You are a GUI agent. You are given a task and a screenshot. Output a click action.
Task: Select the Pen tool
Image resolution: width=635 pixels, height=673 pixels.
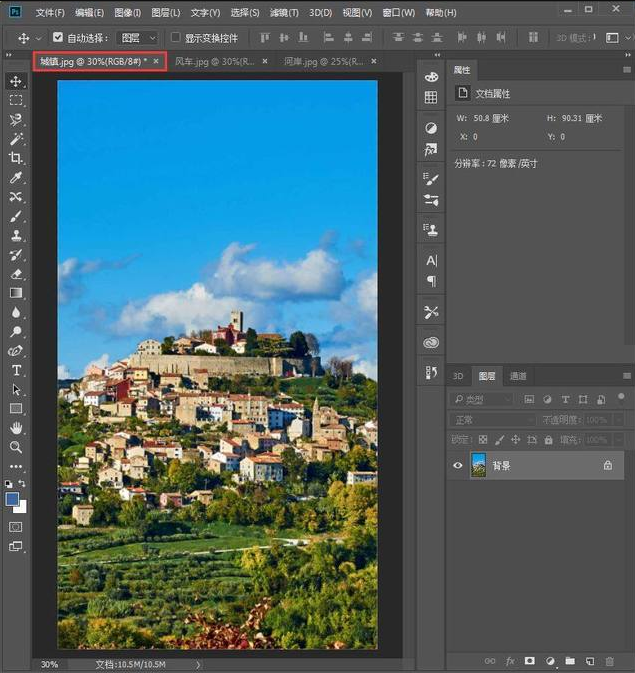point(16,351)
